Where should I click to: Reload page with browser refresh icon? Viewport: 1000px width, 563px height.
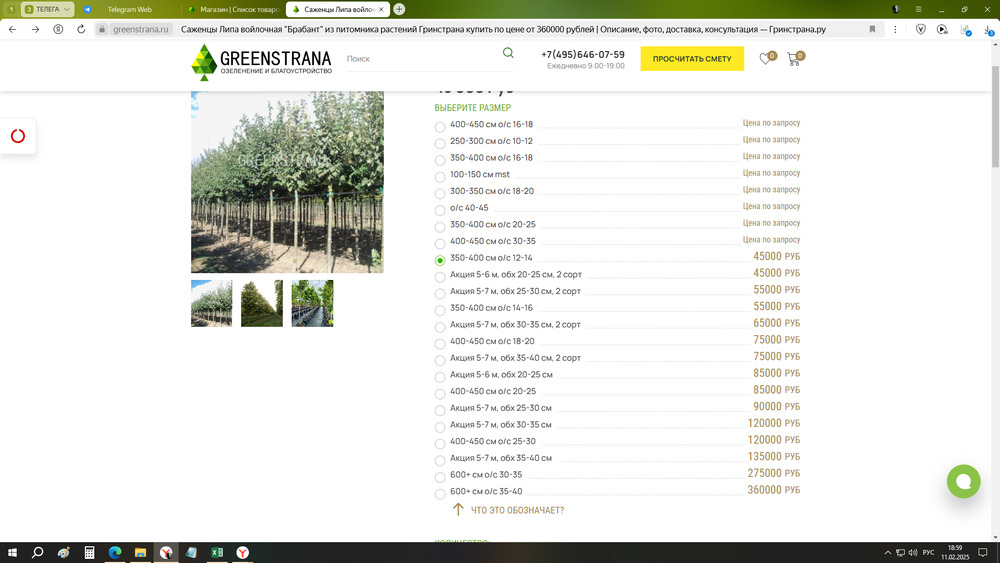tap(58, 30)
